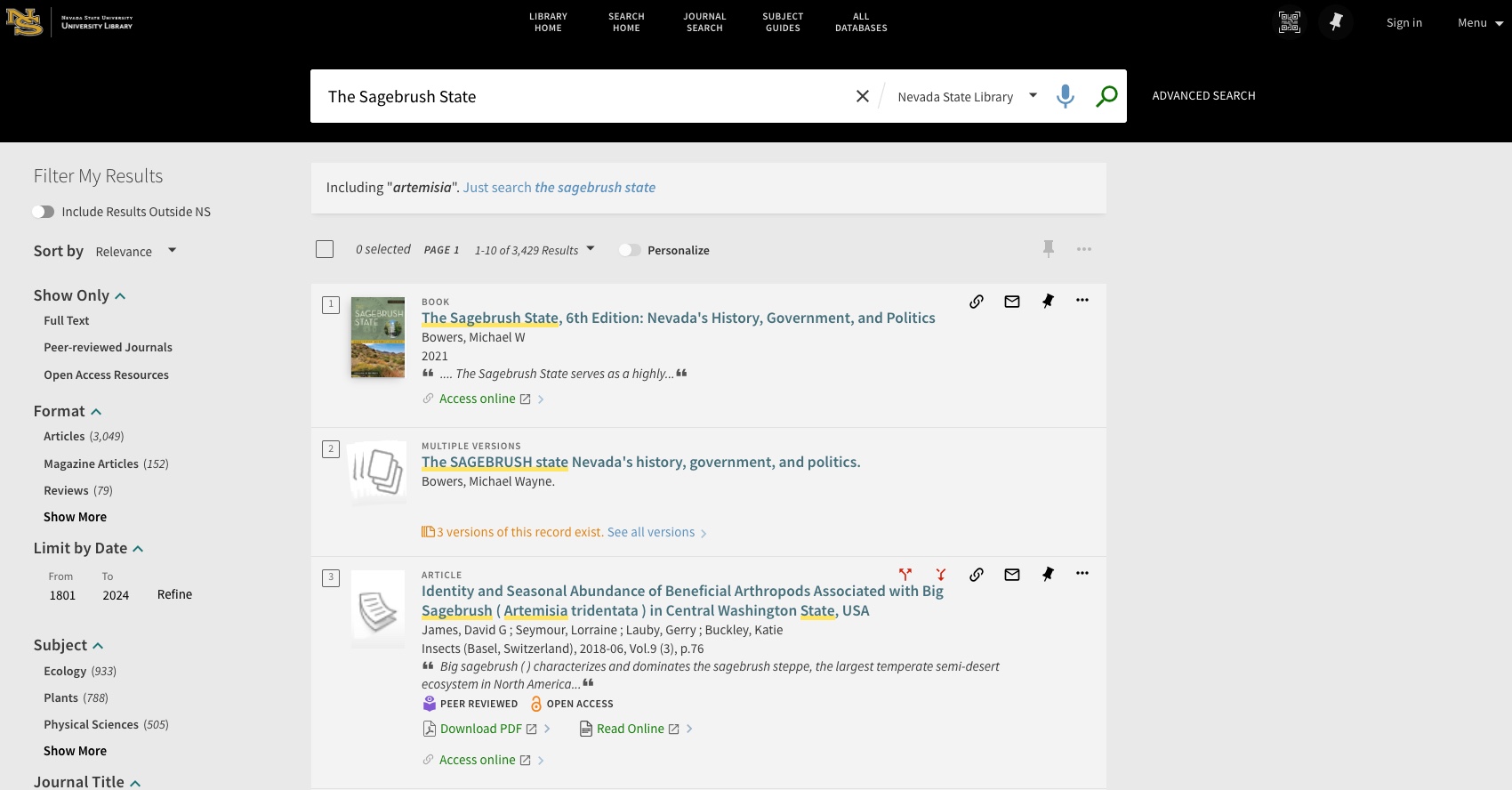The height and width of the screenshot is (790, 1512).
Task: Open the QR code icon in header
Action: [1290, 22]
